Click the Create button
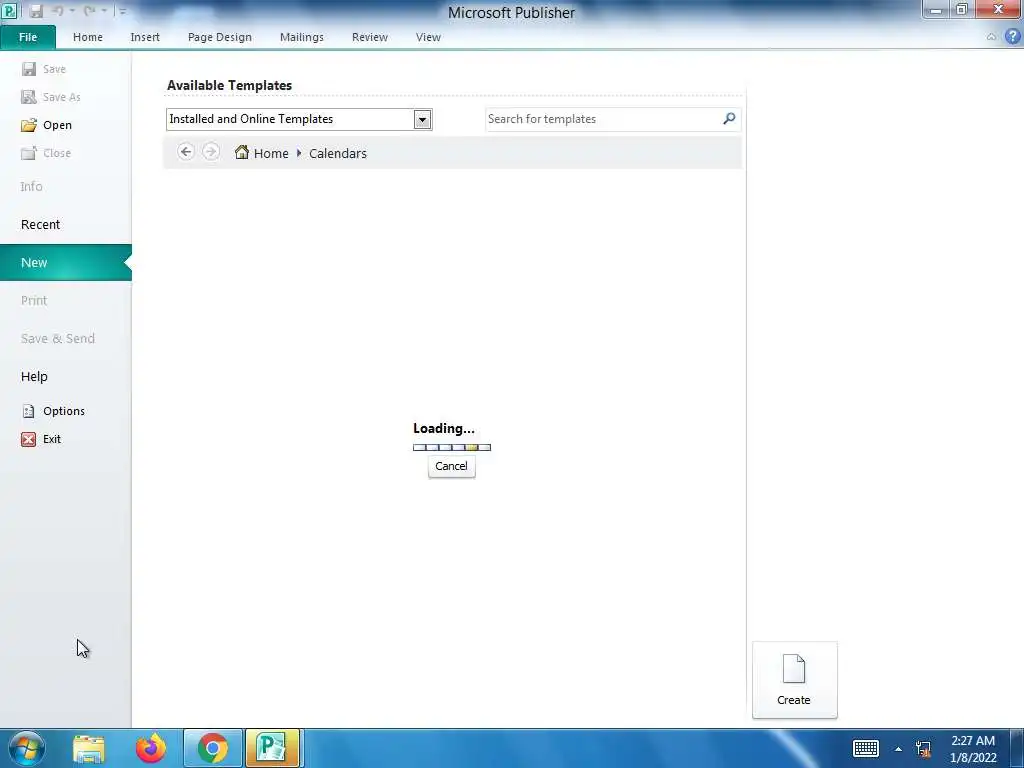 [794, 680]
